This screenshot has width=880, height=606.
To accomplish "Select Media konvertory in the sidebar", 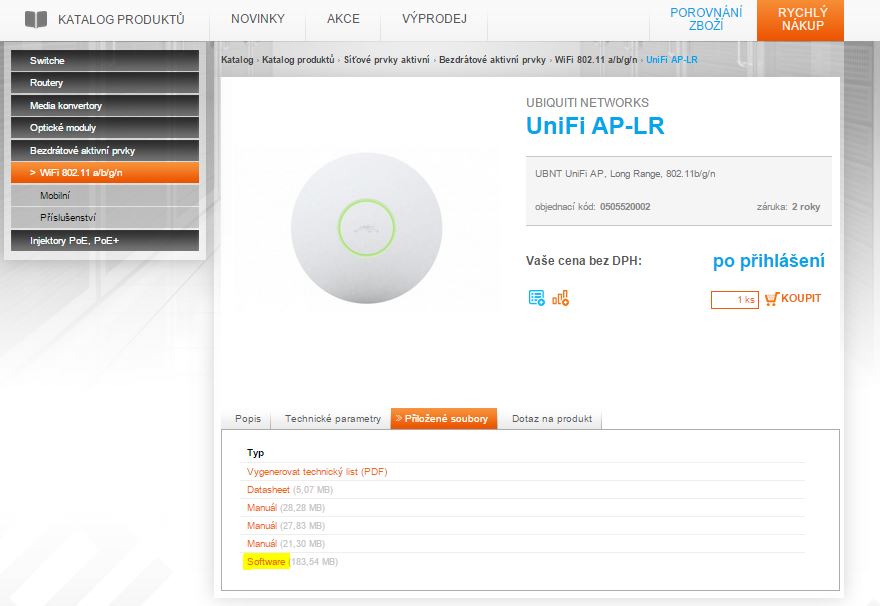I will [x=105, y=105].
